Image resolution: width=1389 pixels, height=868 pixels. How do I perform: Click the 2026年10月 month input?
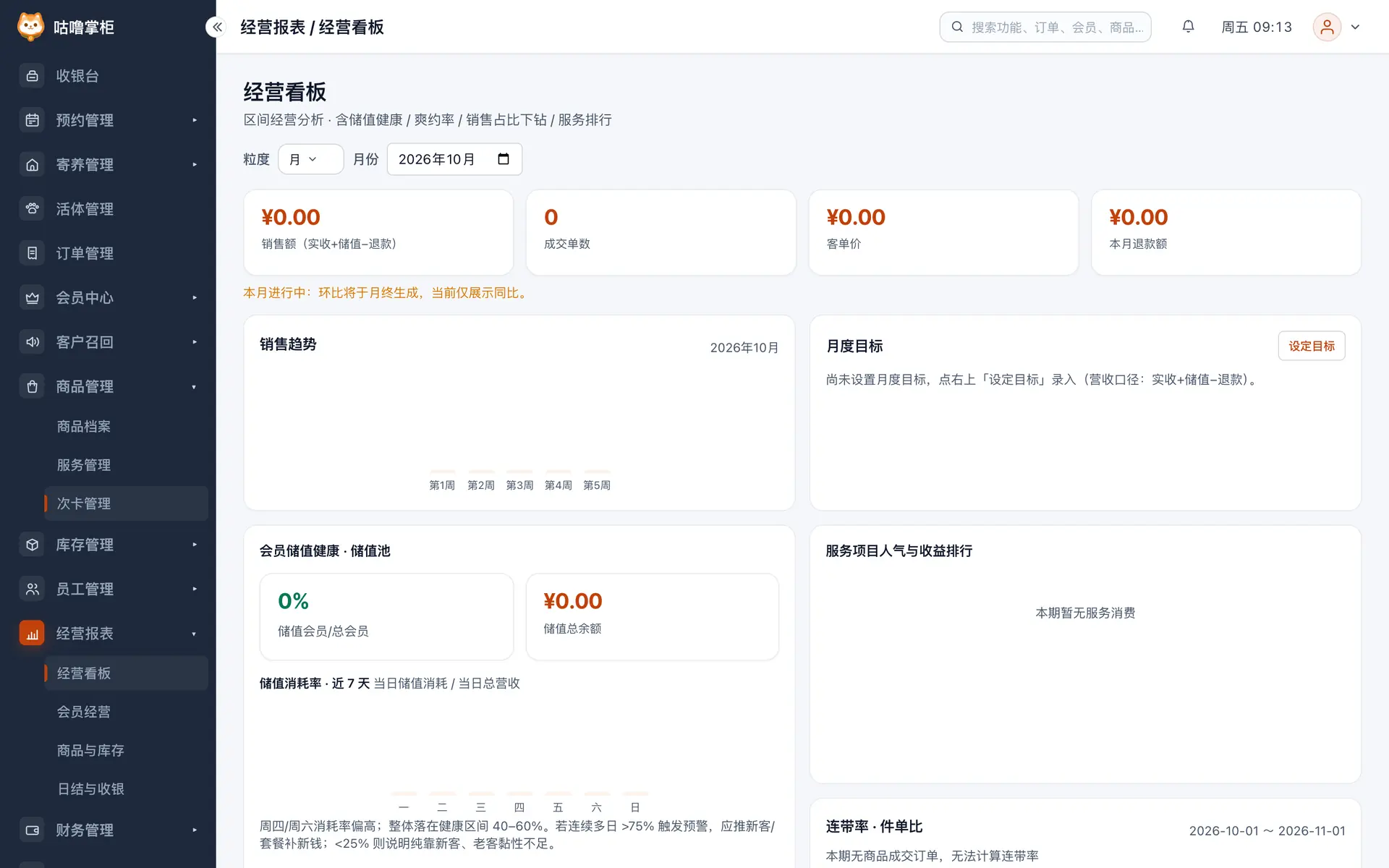454,159
